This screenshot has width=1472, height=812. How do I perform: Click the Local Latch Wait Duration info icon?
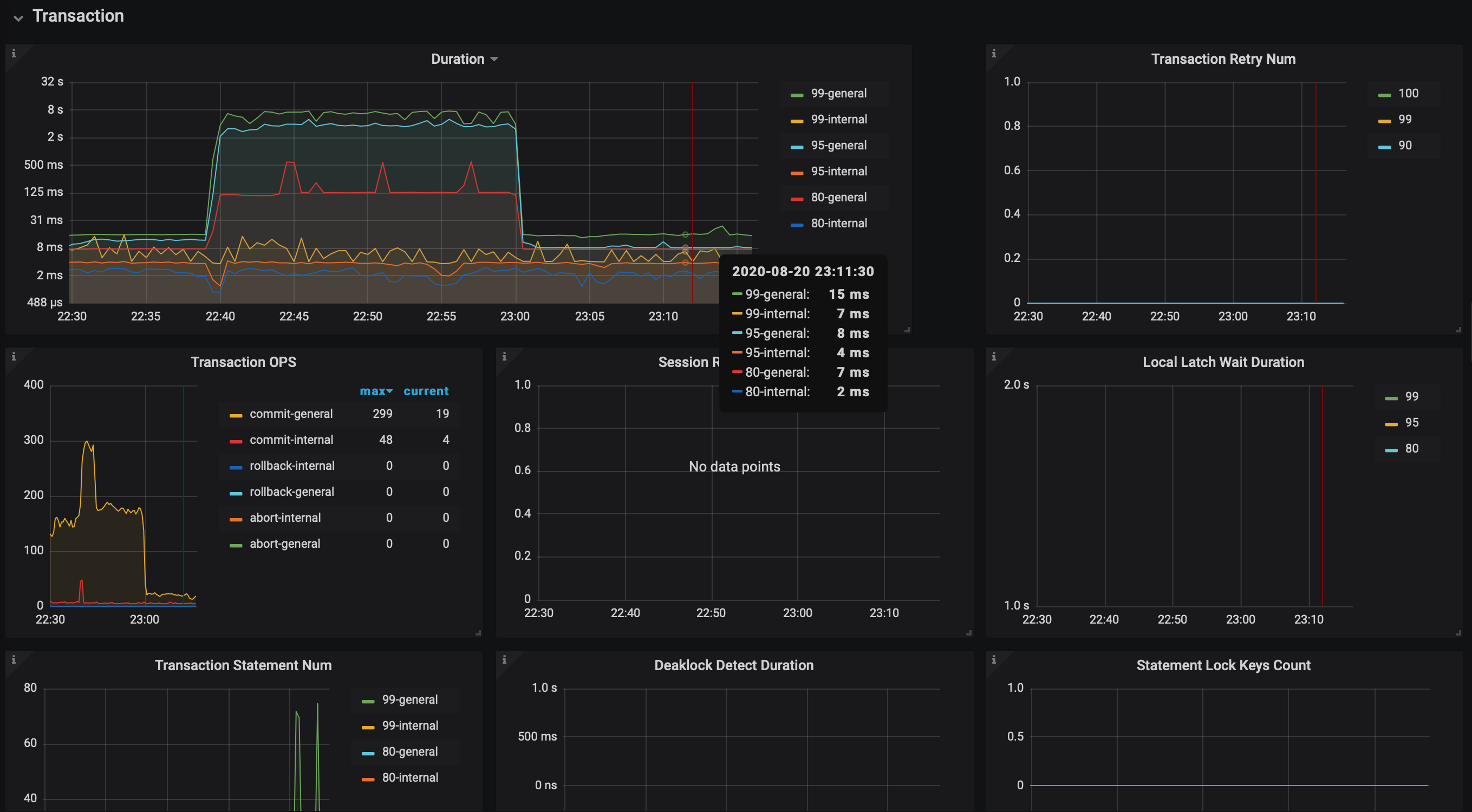point(994,356)
